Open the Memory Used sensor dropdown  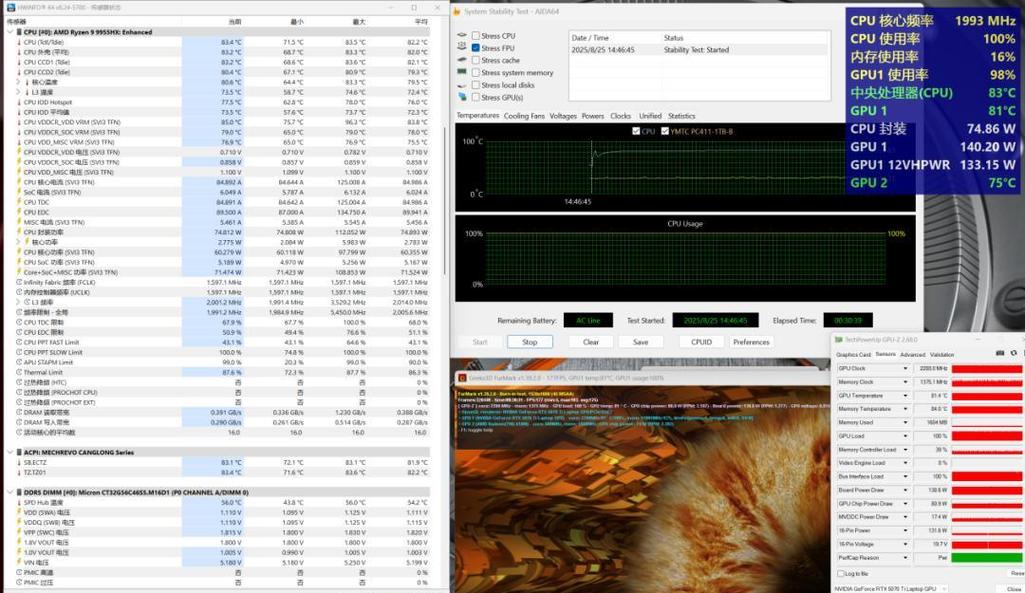pos(905,422)
